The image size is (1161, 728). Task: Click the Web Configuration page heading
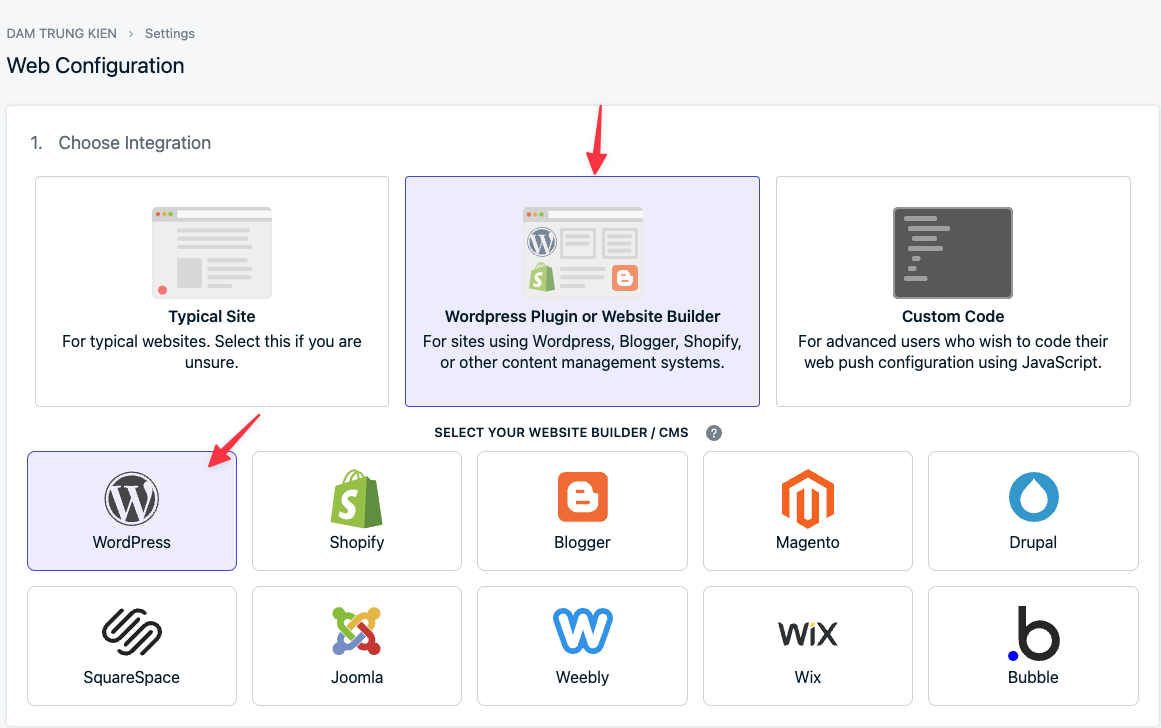pyautogui.click(x=96, y=66)
